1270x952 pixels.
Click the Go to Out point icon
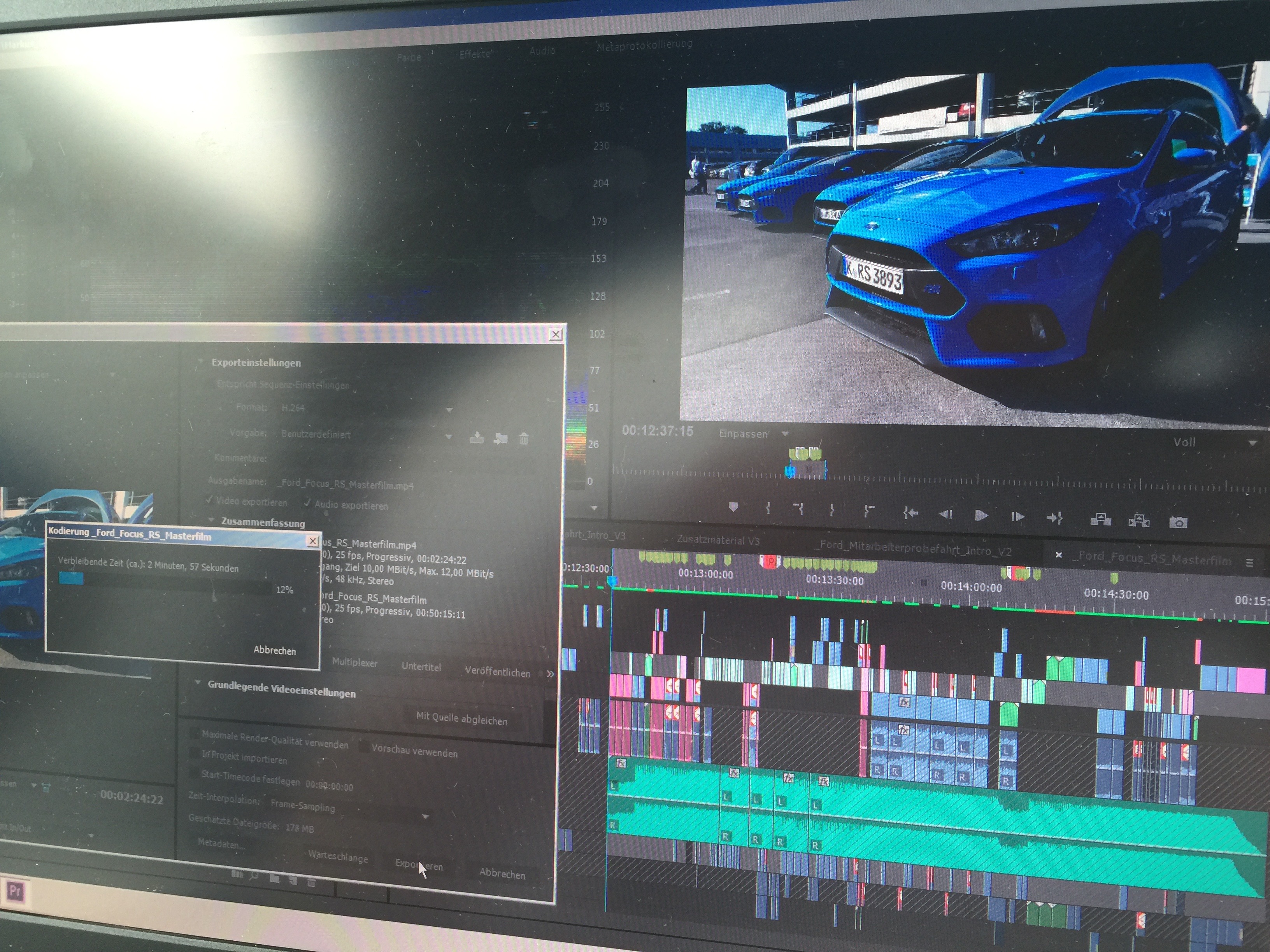tap(1054, 518)
